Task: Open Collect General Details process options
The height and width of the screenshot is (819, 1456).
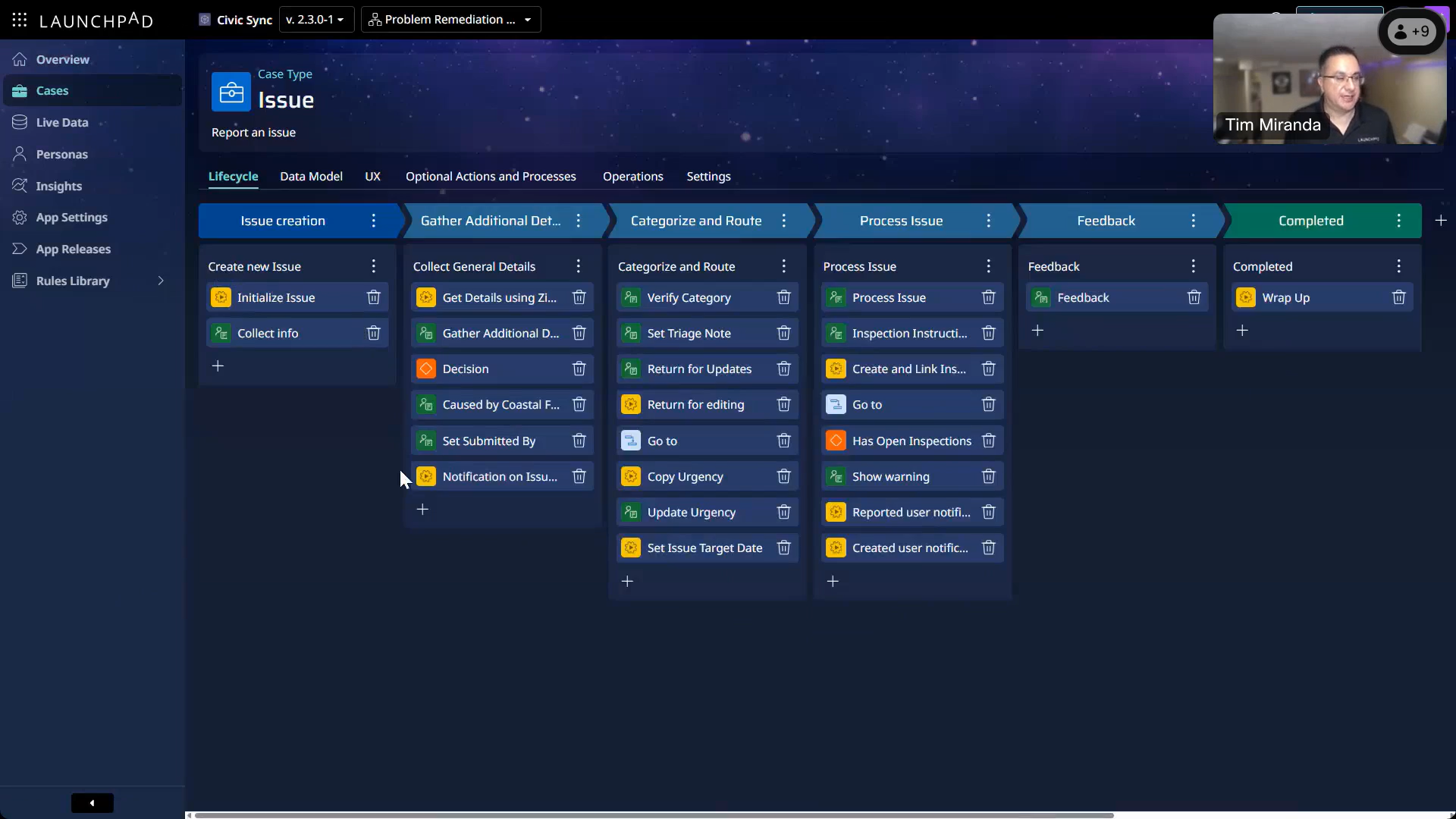Action: tap(579, 266)
